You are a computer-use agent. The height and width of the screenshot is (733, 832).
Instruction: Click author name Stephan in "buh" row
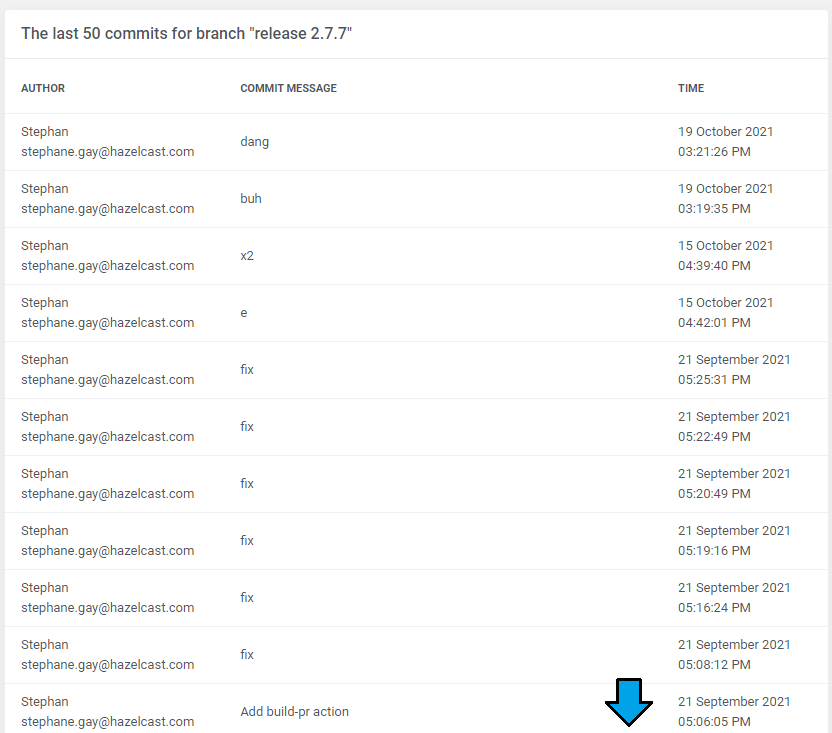[x=45, y=189]
